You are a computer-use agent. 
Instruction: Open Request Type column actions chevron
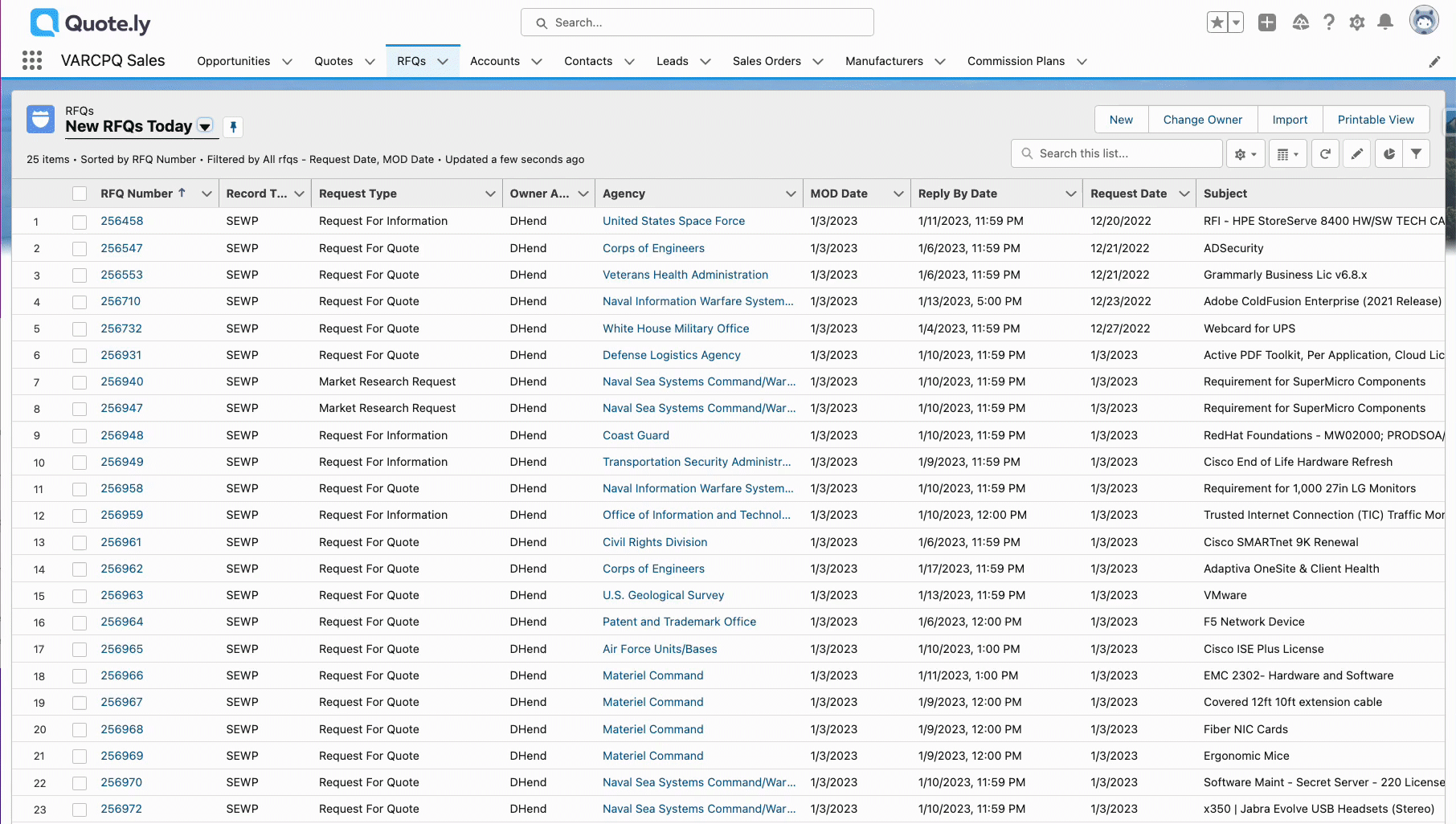click(x=490, y=194)
